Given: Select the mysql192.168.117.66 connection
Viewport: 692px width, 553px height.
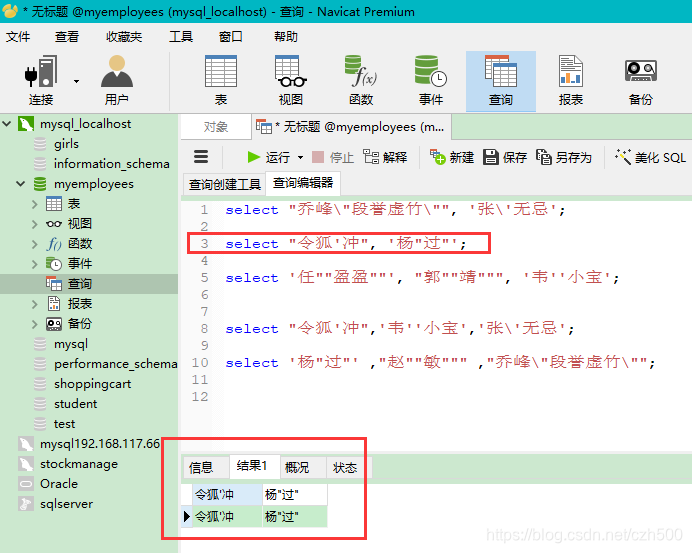Looking at the screenshot, I should (100, 444).
